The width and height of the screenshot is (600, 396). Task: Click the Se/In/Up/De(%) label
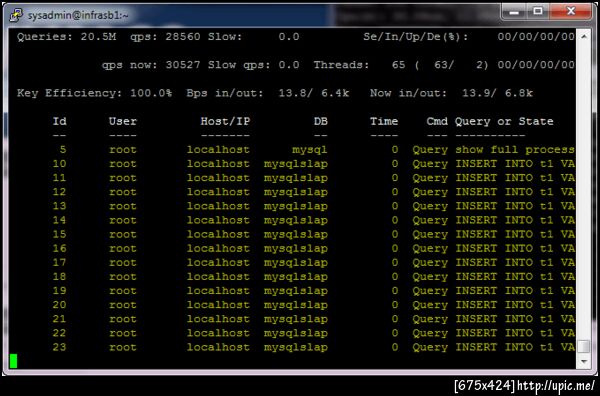(416, 37)
